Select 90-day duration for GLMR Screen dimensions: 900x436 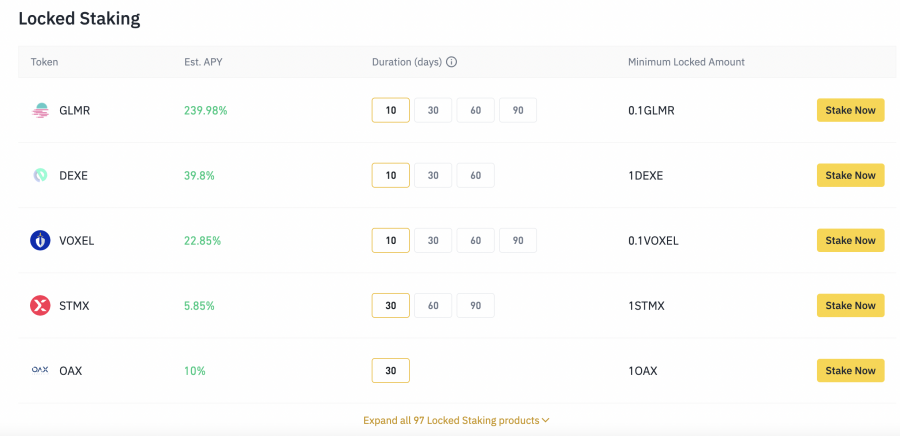[x=518, y=110]
